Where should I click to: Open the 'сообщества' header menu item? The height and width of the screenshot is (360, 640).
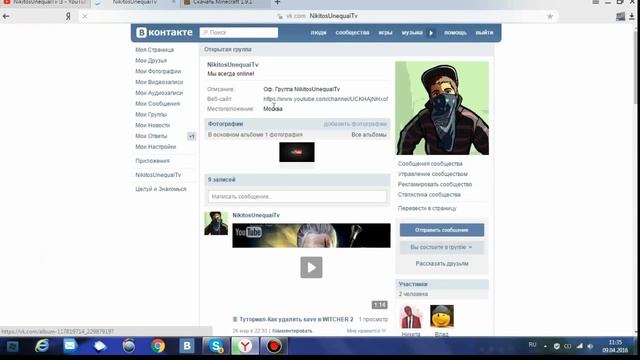click(x=352, y=33)
